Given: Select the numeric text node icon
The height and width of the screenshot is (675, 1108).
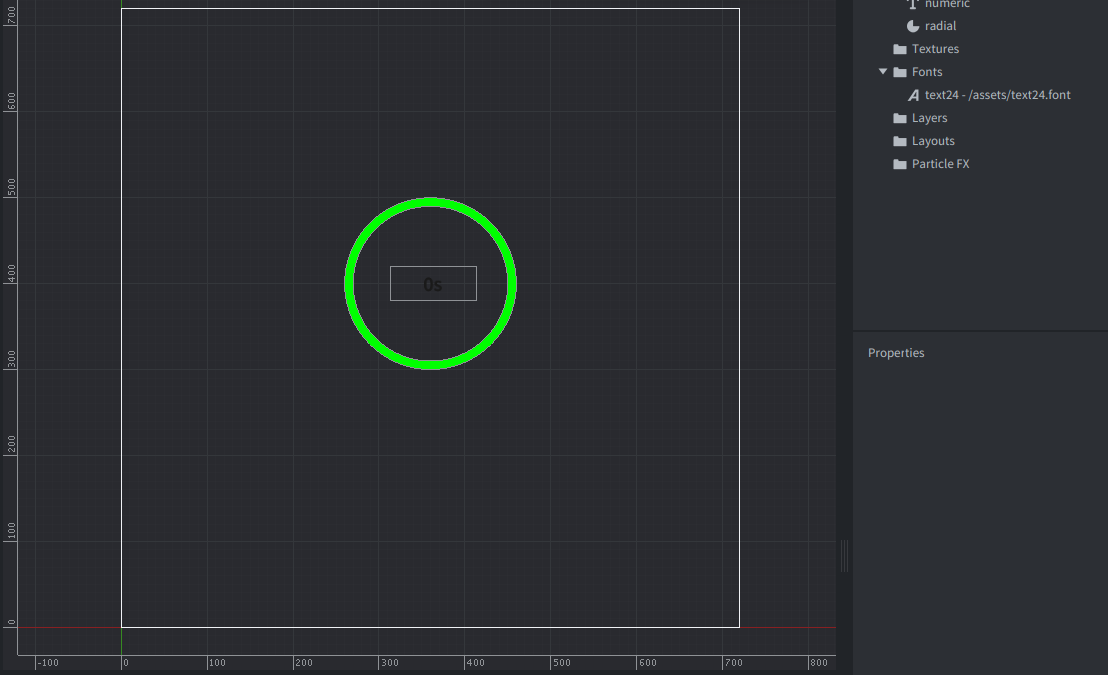Looking at the screenshot, I should pos(912,4).
